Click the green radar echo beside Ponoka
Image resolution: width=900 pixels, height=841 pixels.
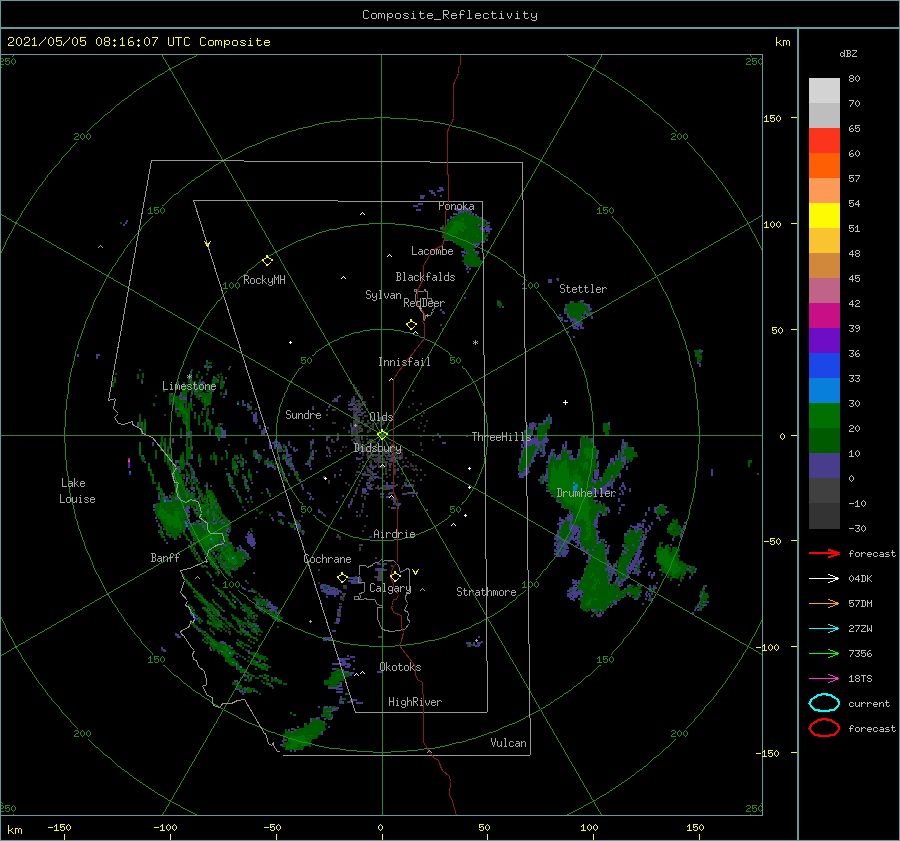pyautogui.click(x=465, y=230)
